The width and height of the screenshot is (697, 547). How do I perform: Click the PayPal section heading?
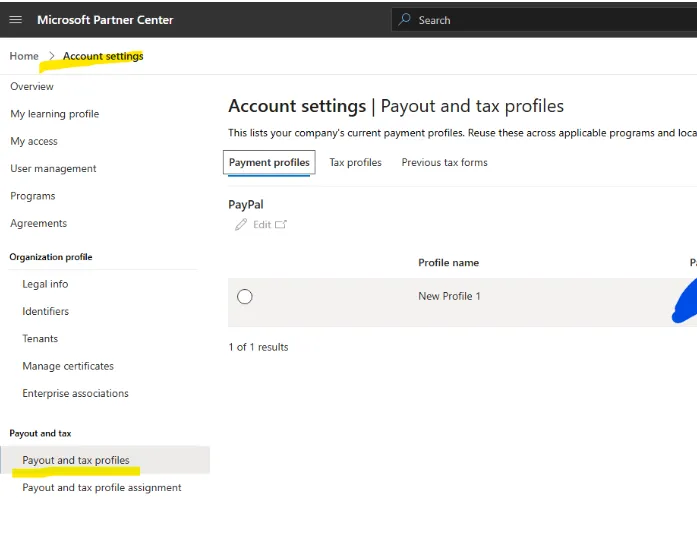click(246, 205)
